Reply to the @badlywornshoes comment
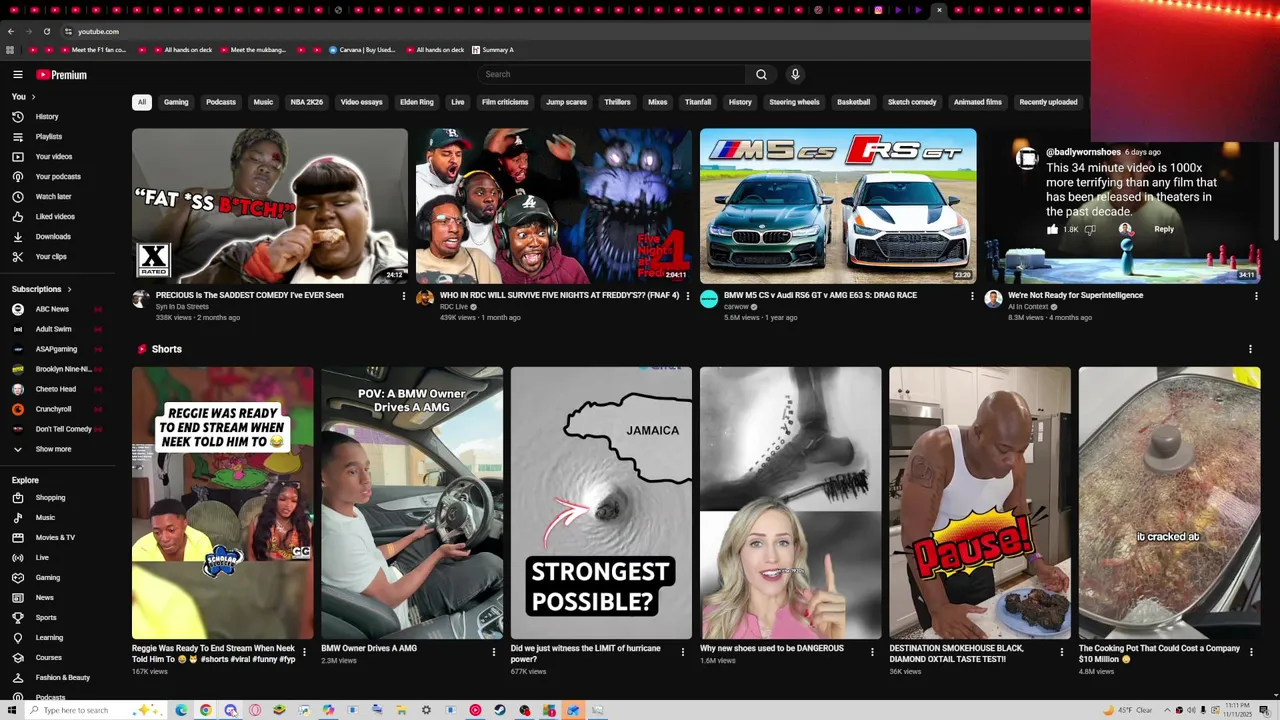The height and width of the screenshot is (720, 1280). pyautogui.click(x=1164, y=229)
